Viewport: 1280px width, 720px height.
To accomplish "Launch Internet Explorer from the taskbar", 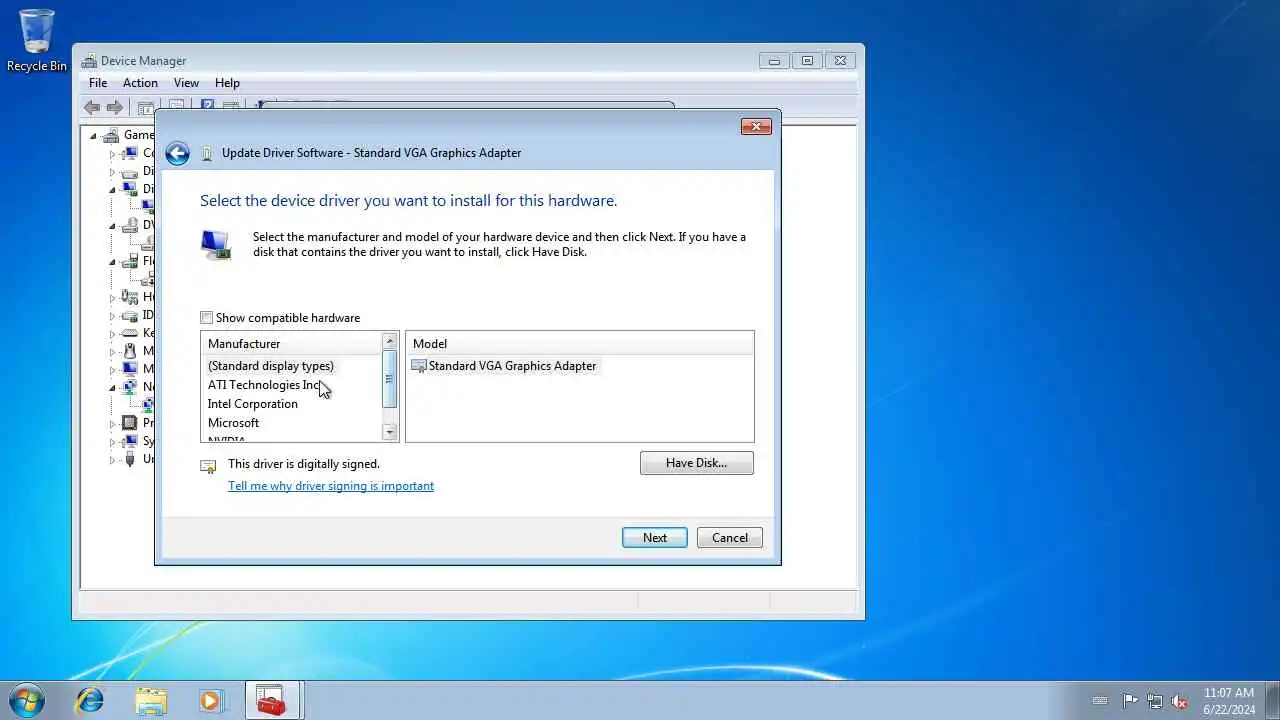I will (x=90, y=700).
